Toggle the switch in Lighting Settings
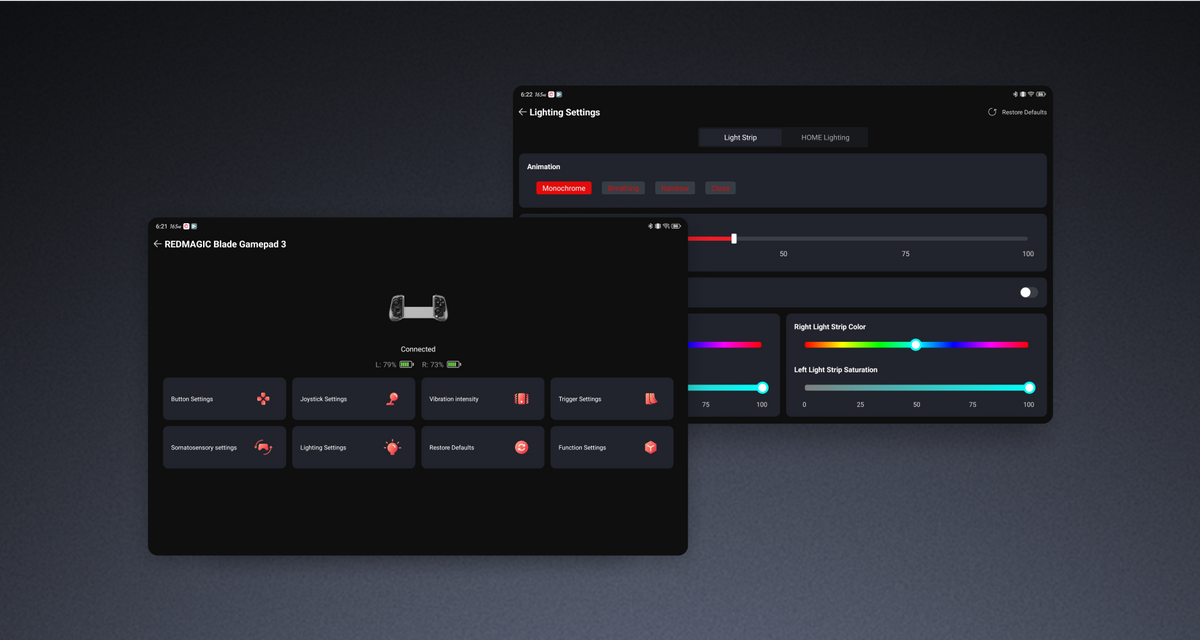Viewport: 1200px width, 640px height. coord(1028,293)
